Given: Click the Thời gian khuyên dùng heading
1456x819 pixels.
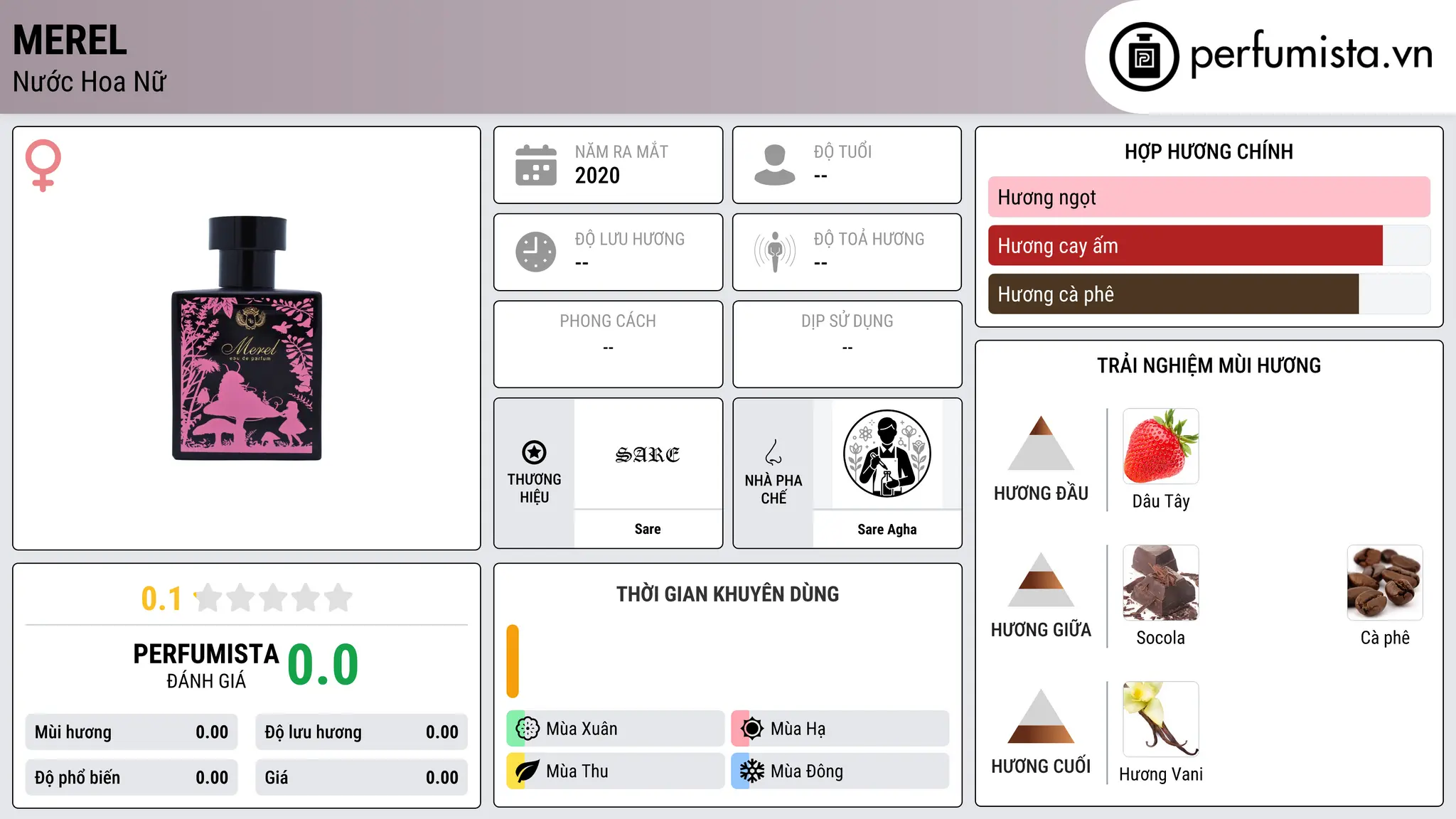Looking at the screenshot, I should click(x=727, y=594).
